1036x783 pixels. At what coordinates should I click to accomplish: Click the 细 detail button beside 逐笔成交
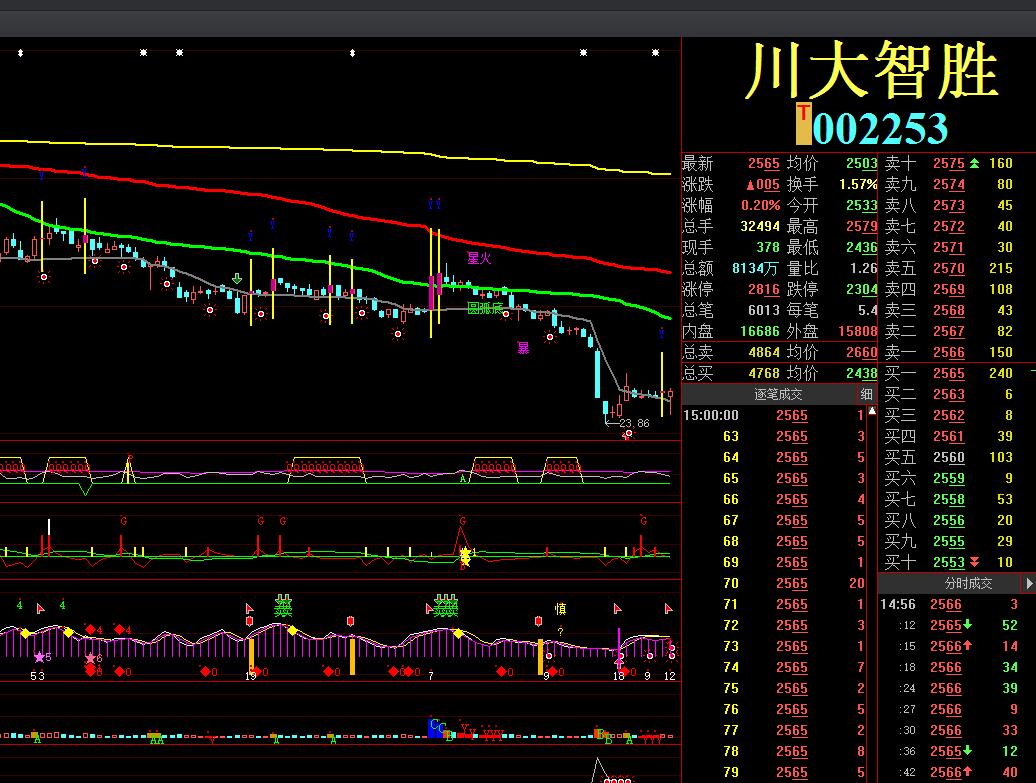pos(866,394)
